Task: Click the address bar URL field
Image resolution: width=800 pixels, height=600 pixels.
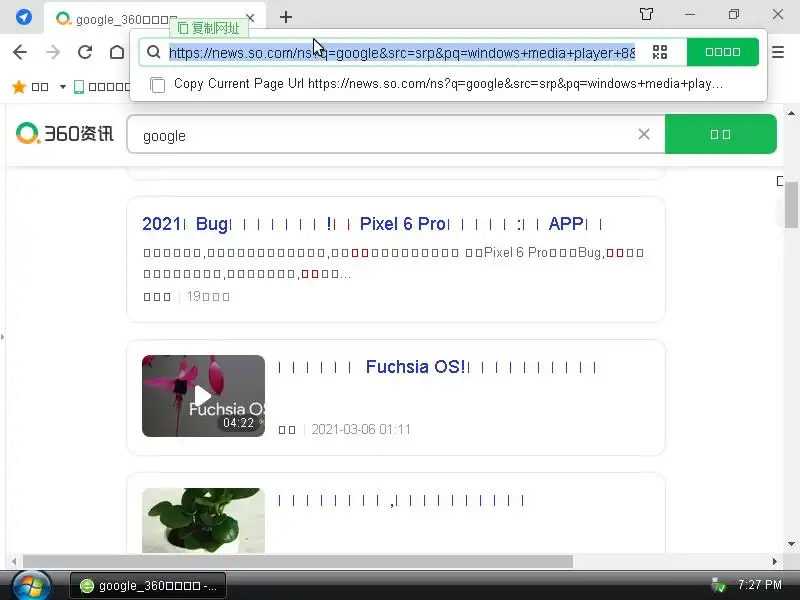Action: coord(402,53)
